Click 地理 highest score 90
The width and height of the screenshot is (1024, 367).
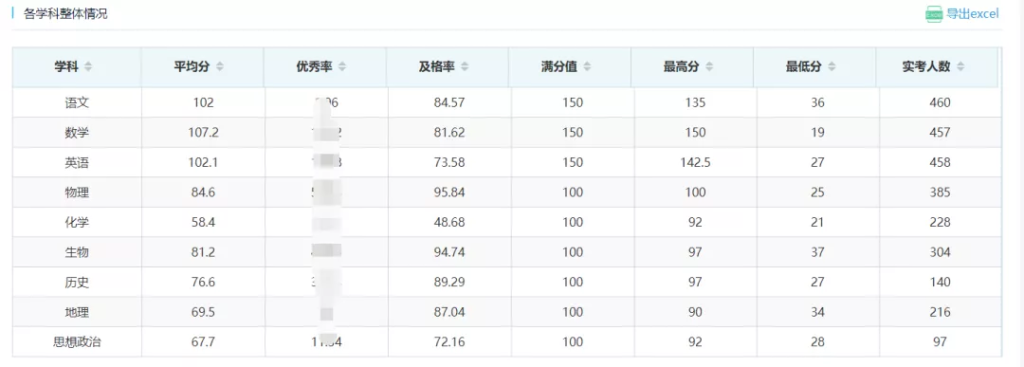pos(695,312)
